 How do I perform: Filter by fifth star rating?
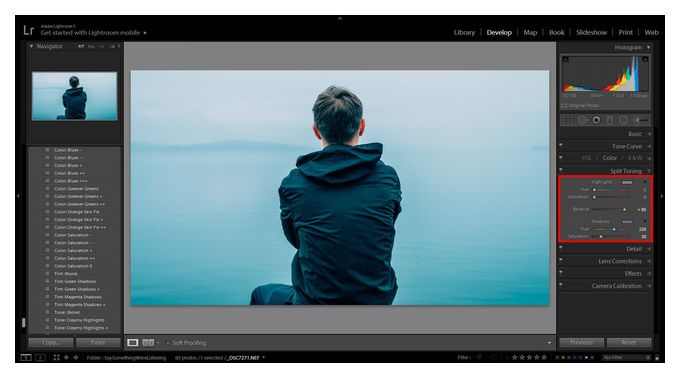[544, 358]
